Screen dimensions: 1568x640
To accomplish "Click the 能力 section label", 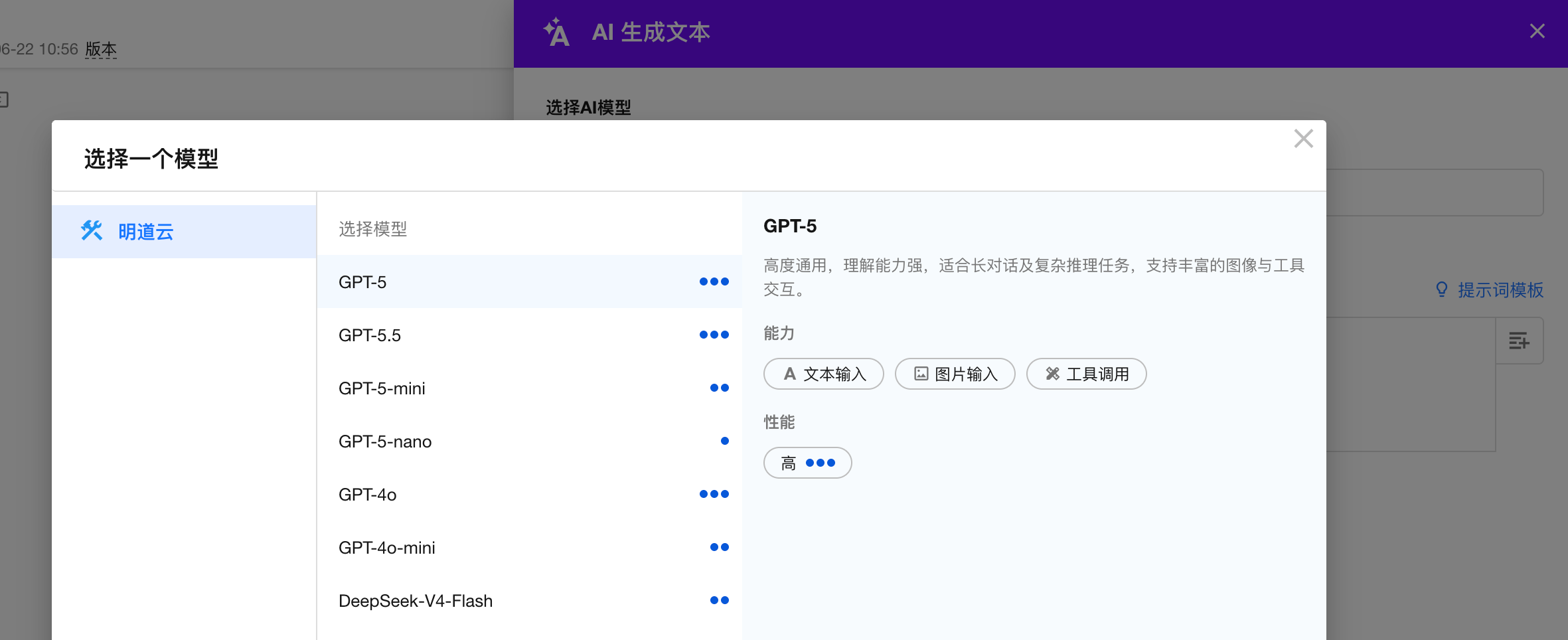I will [779, 333].
